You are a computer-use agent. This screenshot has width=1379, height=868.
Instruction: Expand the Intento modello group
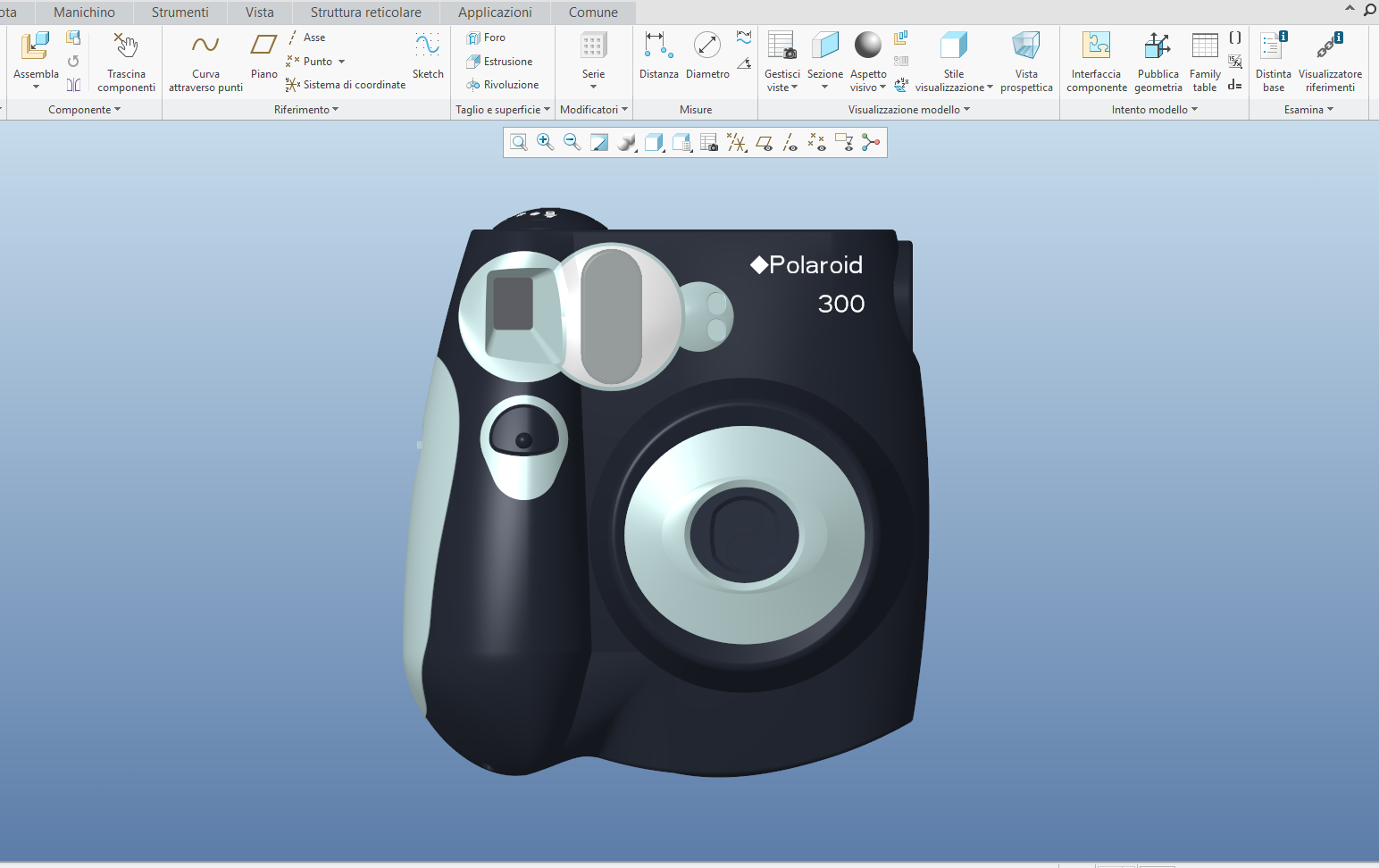pyautogui.click(x=1155, y=110)
